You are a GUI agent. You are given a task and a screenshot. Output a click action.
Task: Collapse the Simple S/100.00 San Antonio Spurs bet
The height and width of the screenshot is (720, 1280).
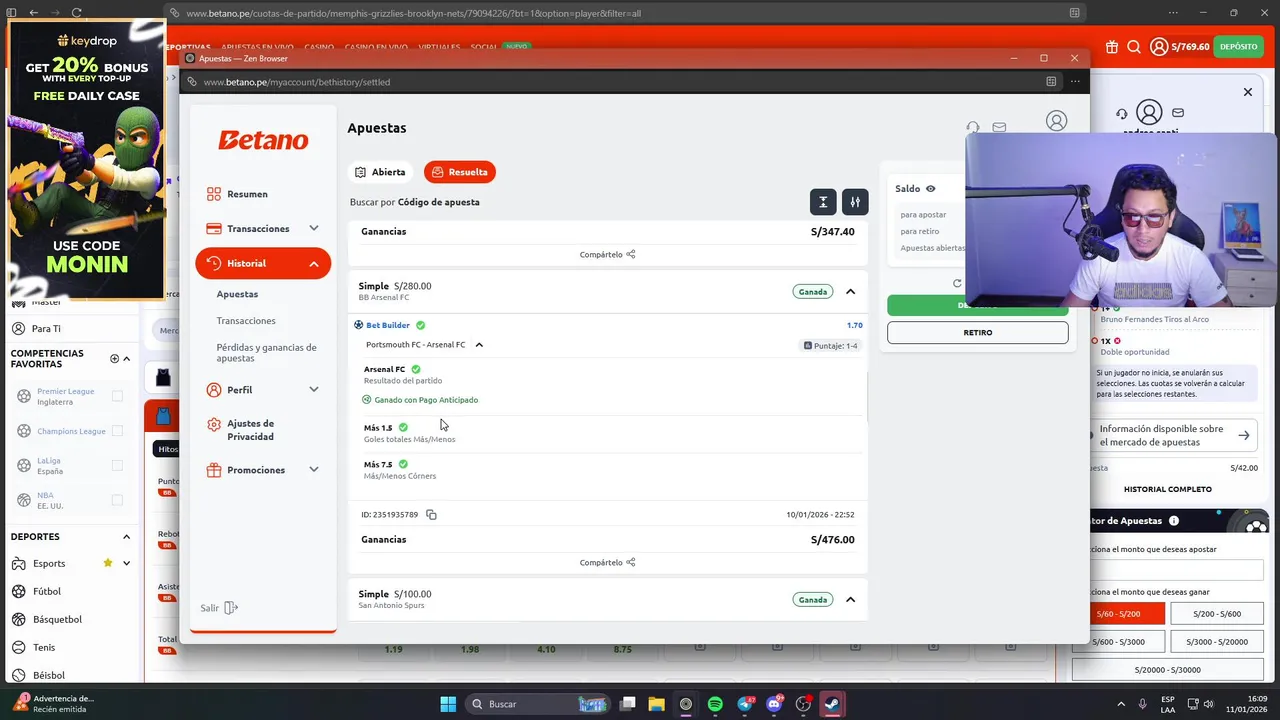[850, 600]
